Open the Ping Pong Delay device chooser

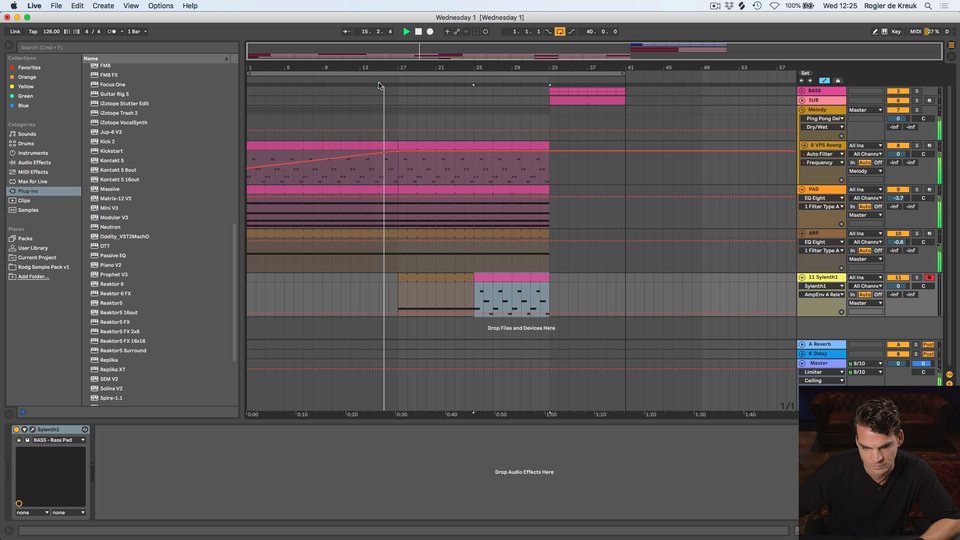823,118
